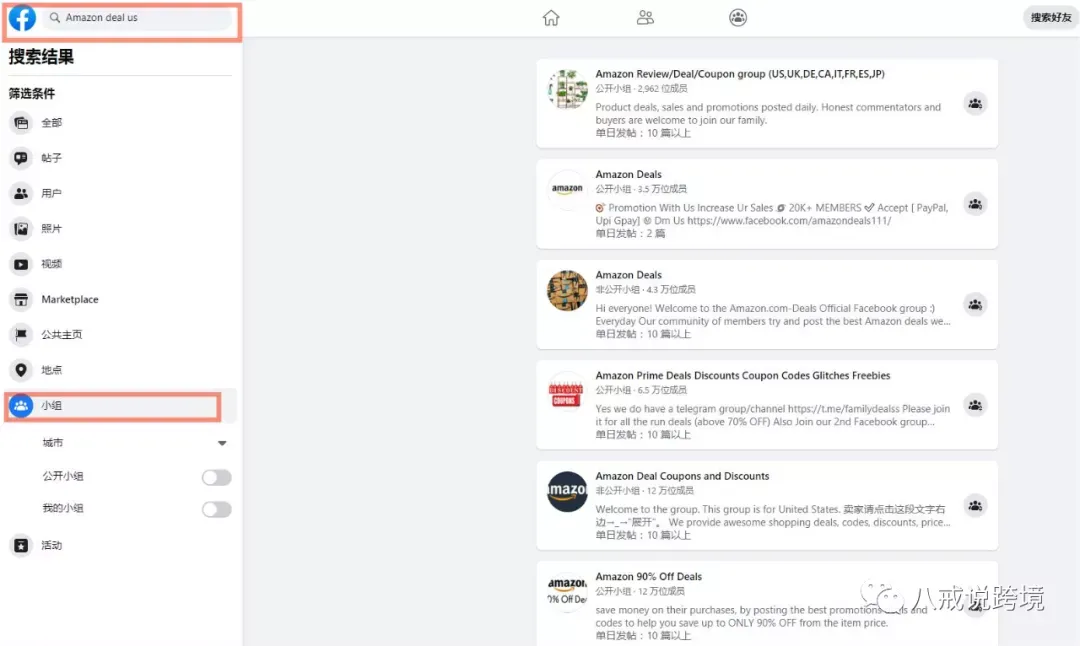Select the 地点 places pin icon
Viewport: 1080px width, 646px height.
point(21,371)
